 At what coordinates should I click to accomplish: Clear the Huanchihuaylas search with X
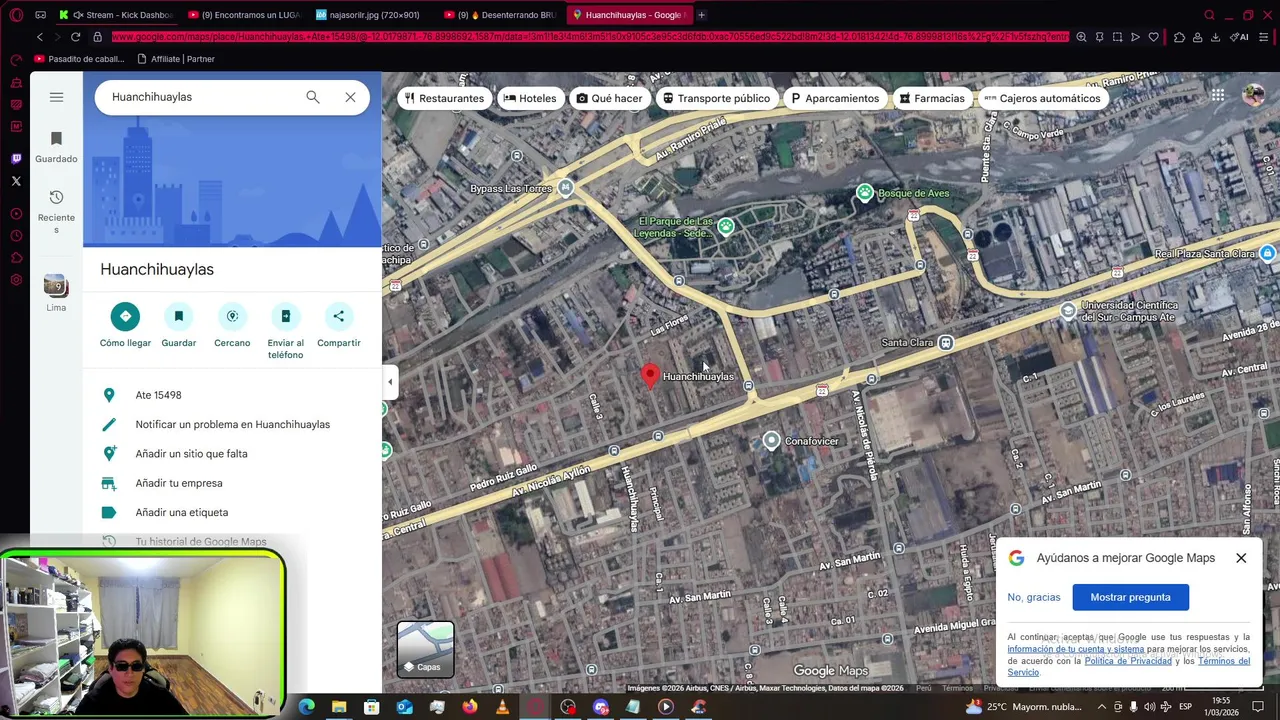point(350,97)
